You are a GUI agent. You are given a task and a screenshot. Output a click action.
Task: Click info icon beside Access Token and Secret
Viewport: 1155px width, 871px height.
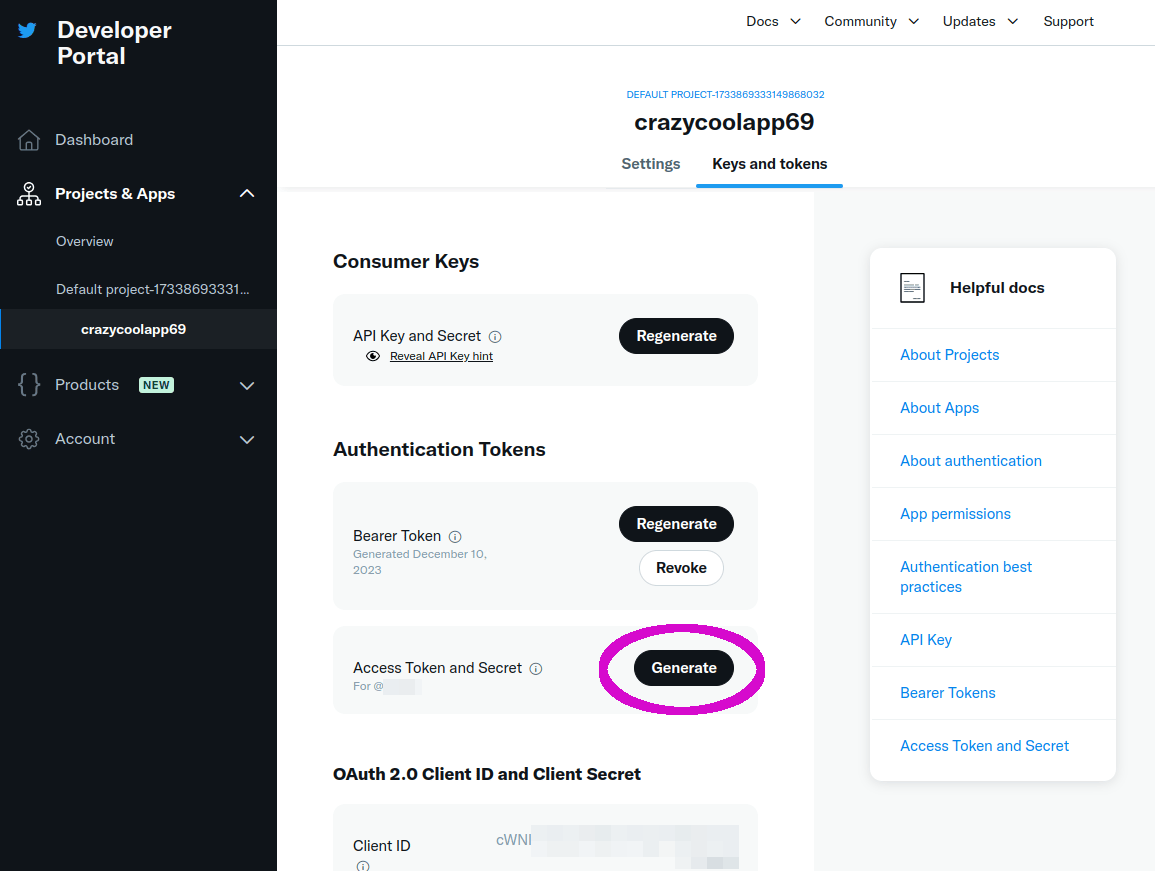point(536,668)
